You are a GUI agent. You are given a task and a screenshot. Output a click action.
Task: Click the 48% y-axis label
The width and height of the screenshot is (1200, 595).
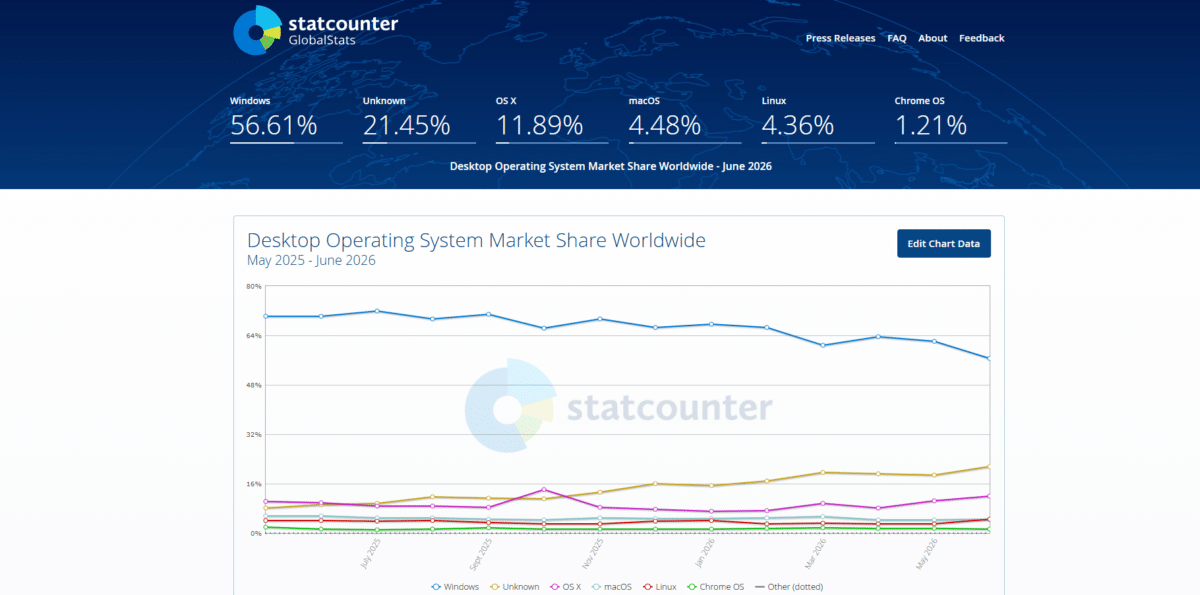(254, 385)
